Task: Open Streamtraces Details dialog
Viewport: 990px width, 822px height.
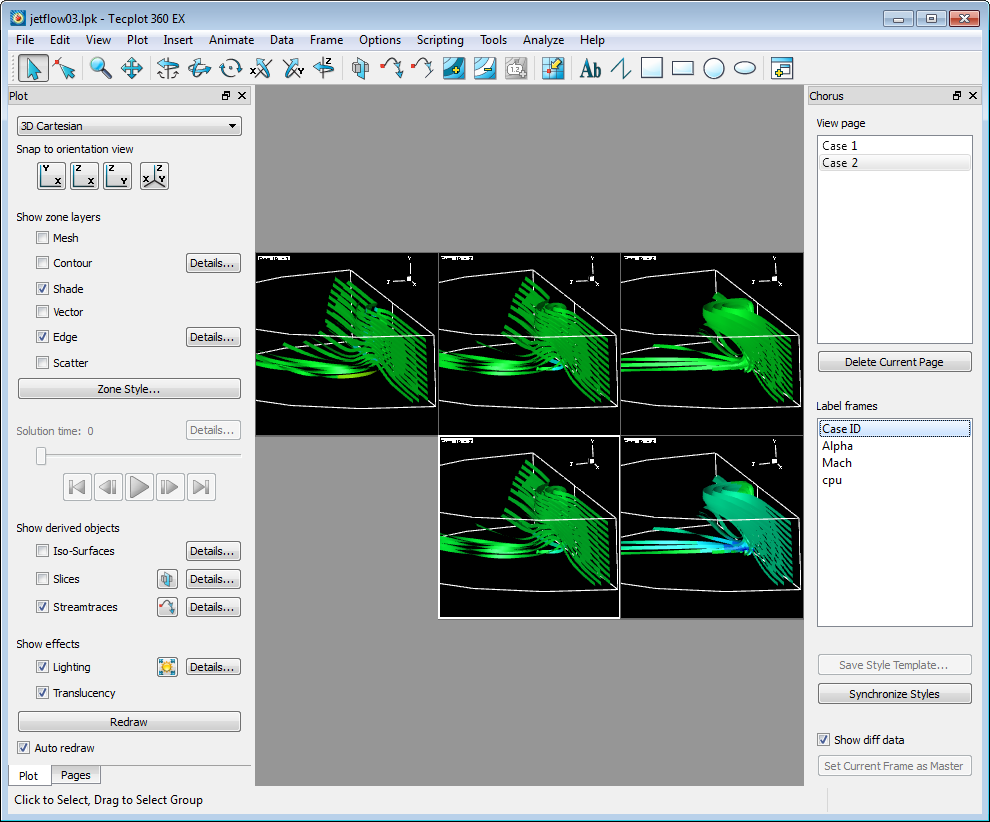Action: pyautogui.click(x=213, y=607)
